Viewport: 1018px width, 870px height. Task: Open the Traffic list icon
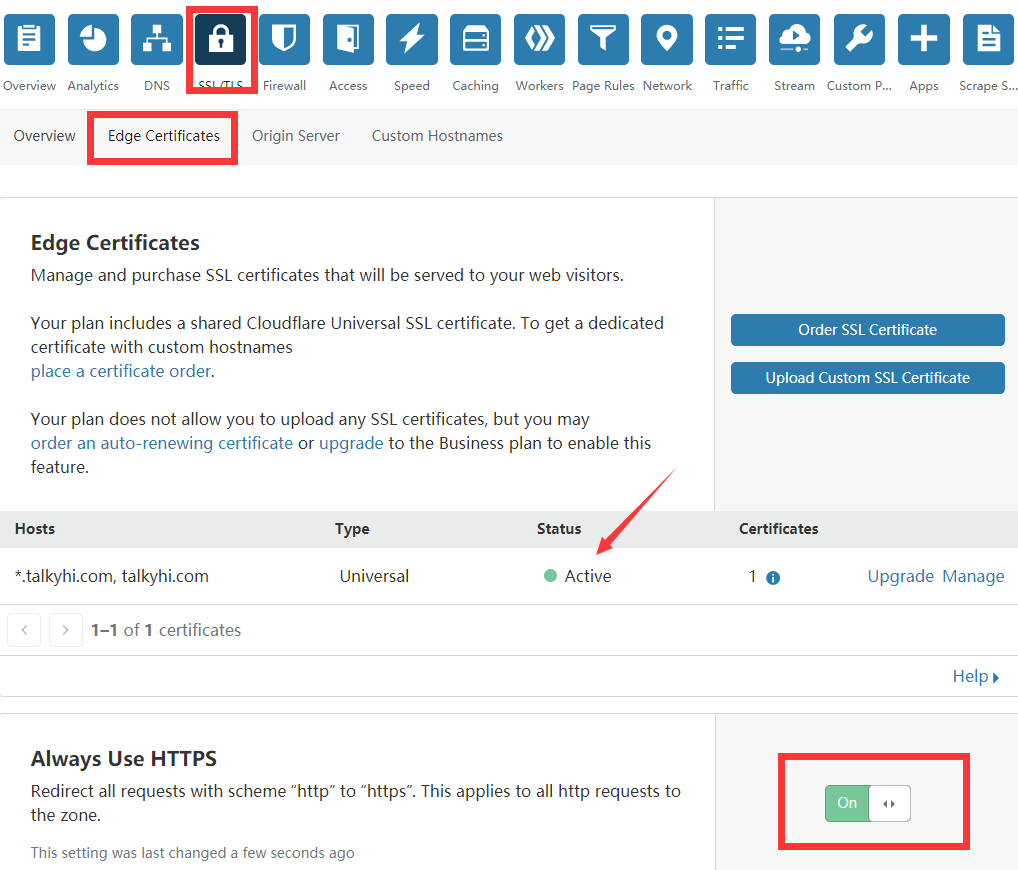[730, 39]
